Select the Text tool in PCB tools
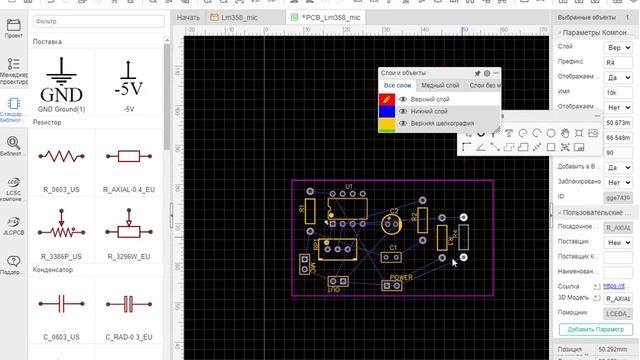This screenshot has height=360, width=640. pos(509,133)
